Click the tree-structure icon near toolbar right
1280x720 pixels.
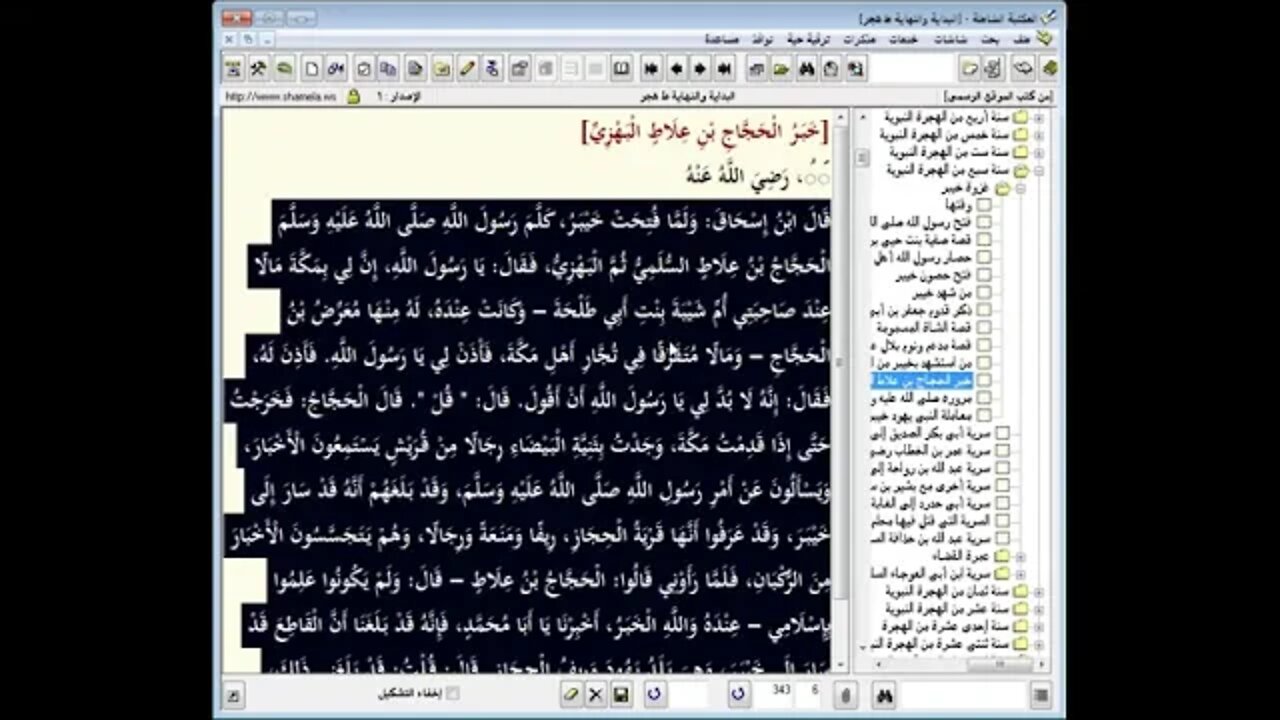click(993, 68)
